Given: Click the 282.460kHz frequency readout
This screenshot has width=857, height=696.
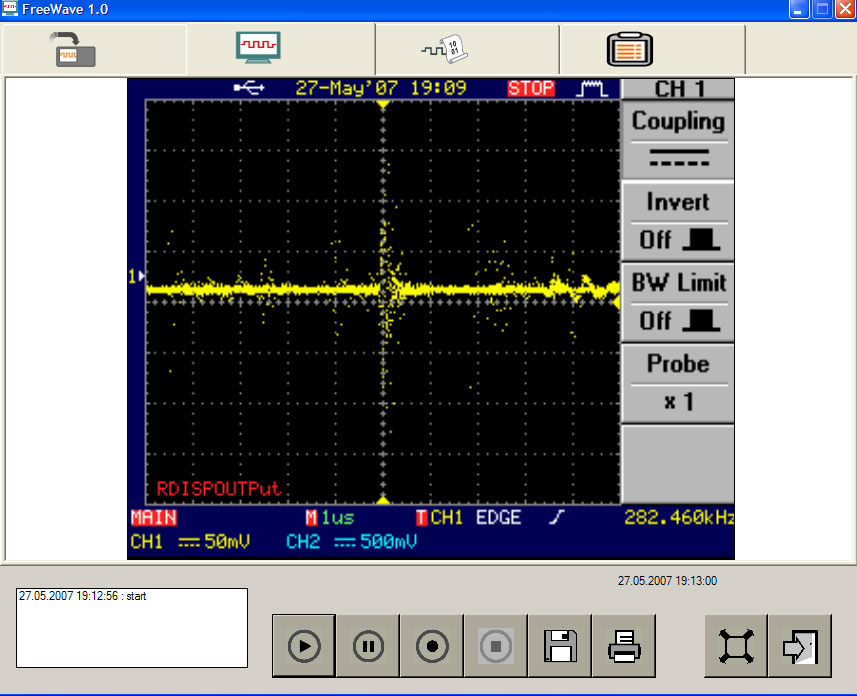Looking at the screenshot, I should point(679,518).
